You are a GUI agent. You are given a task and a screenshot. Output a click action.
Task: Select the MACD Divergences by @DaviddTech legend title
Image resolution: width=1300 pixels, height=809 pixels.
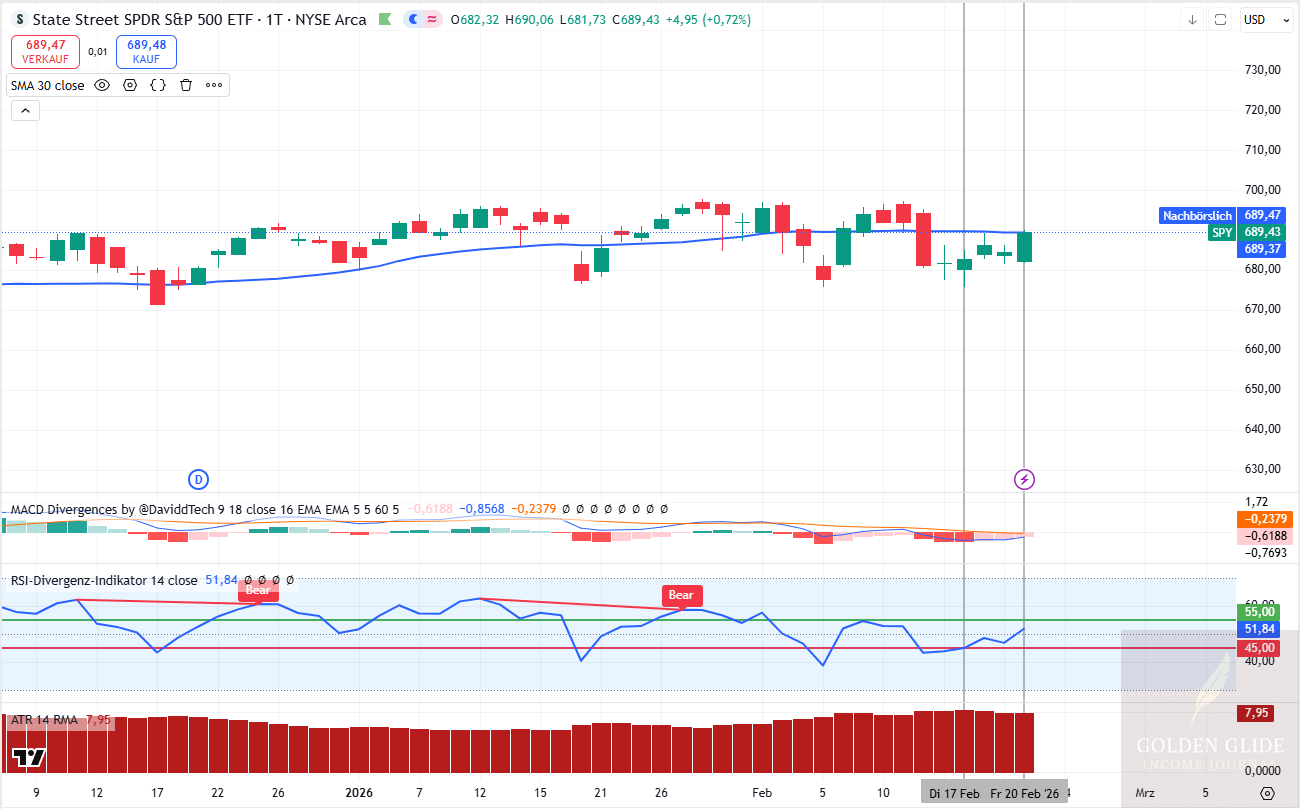pyautogui.click(x=110, y=509)
